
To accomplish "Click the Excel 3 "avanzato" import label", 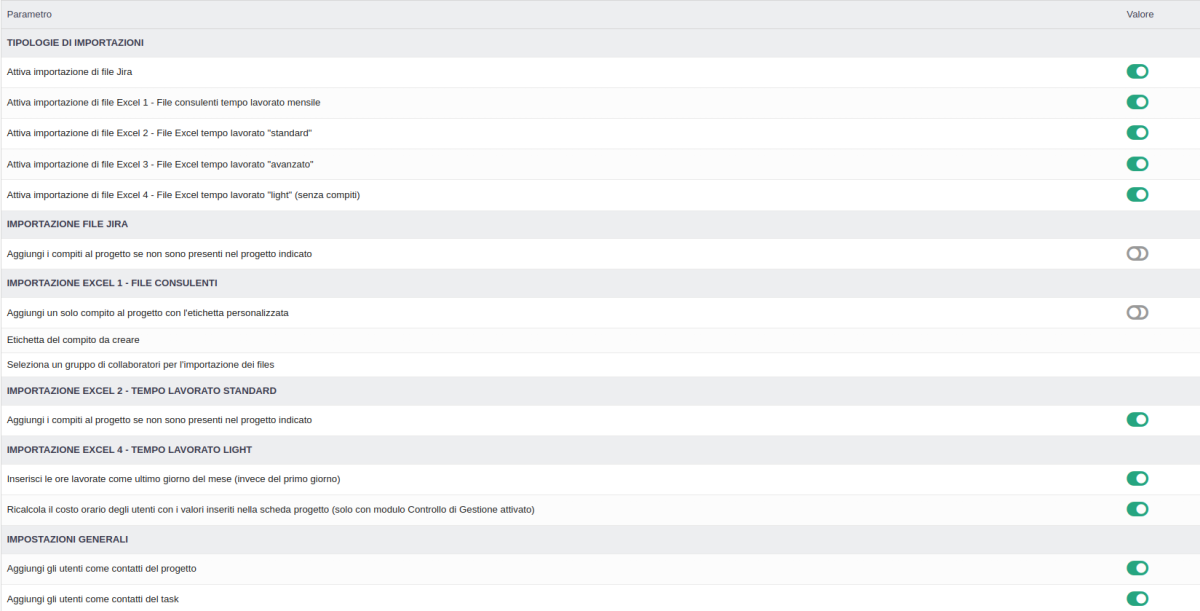I will (161, 164).
